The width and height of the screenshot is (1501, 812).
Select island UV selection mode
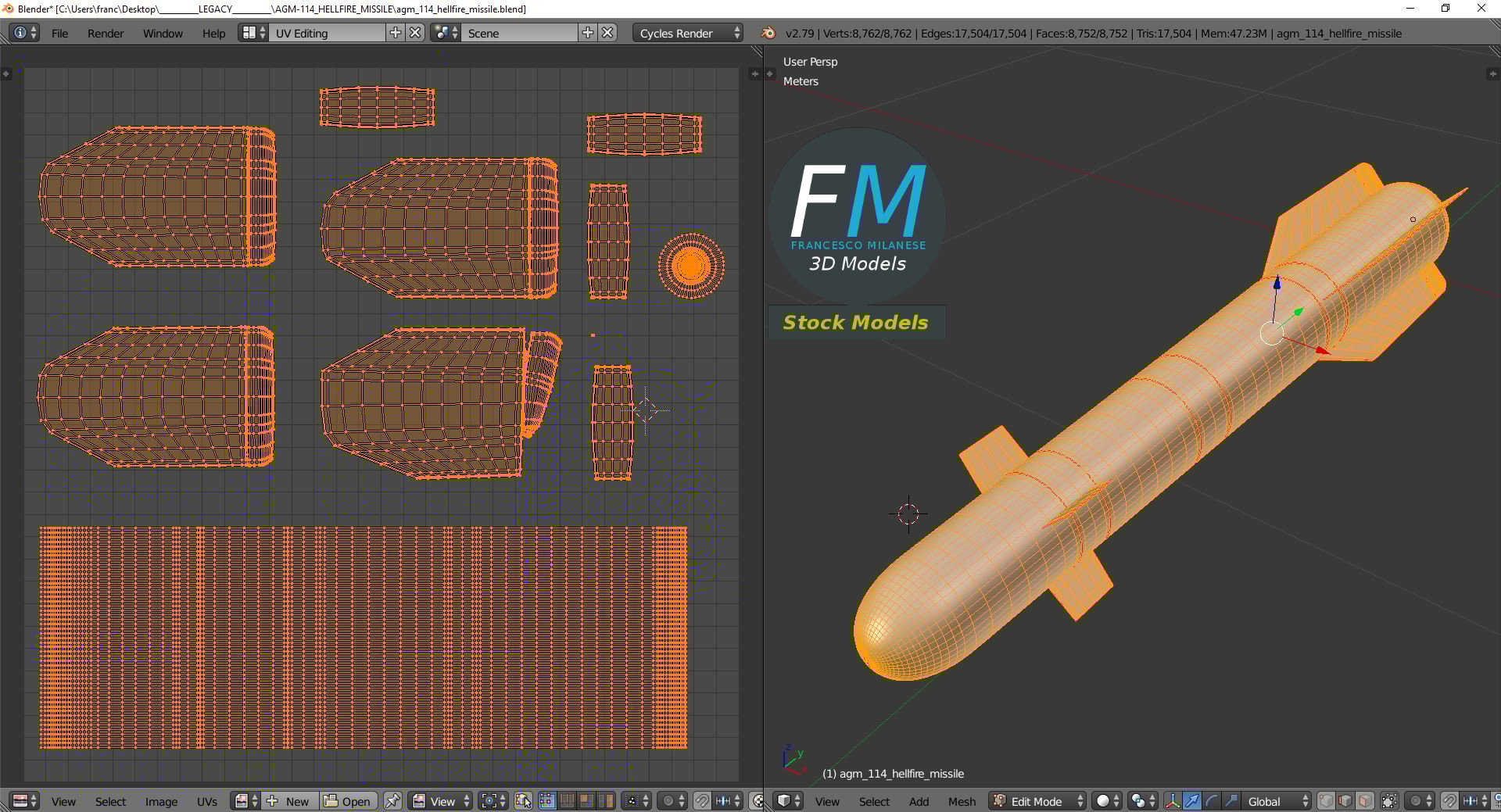pyautogui.click(x=605, y=801)
